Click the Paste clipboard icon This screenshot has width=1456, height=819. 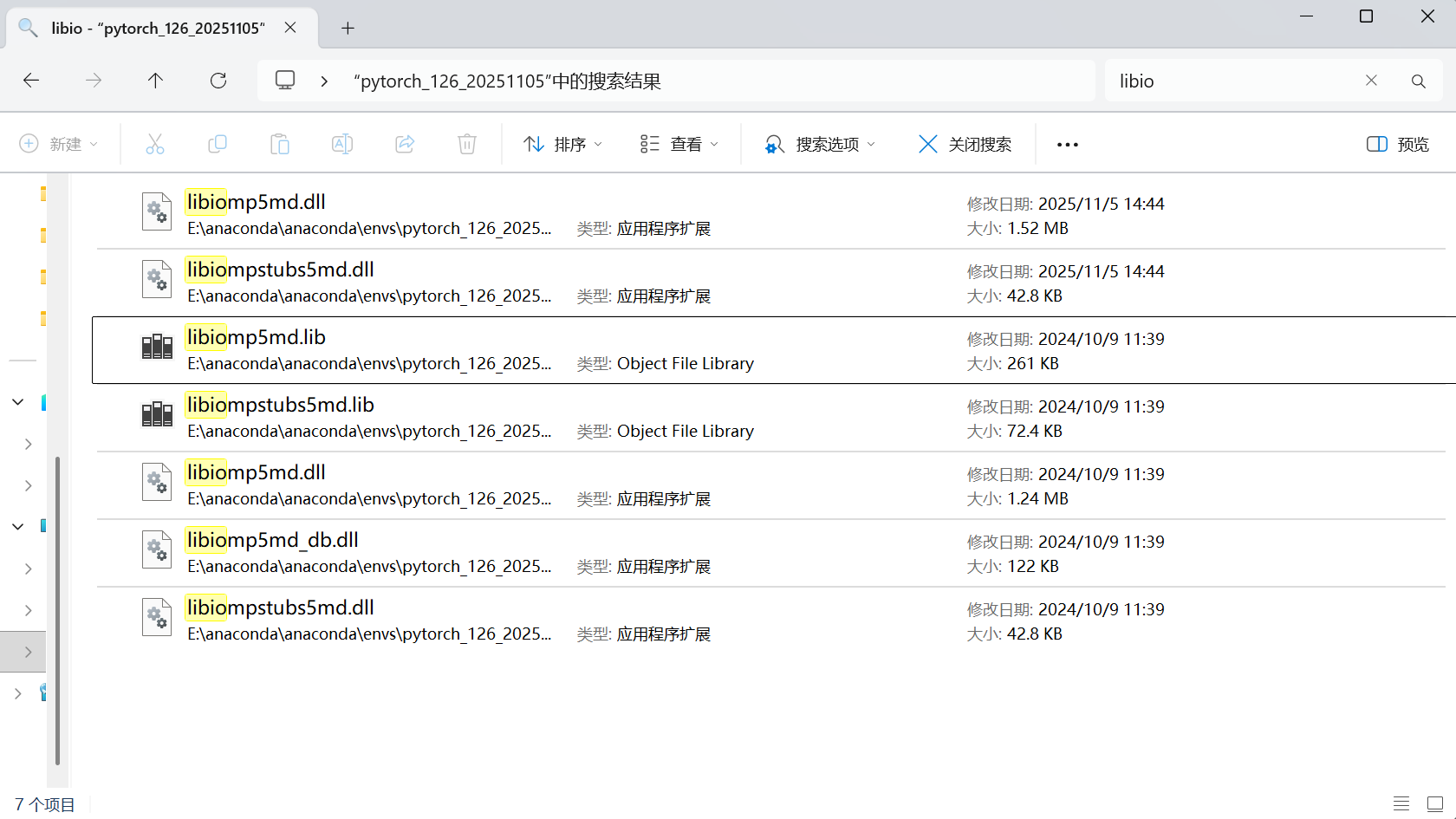[280, 144]
